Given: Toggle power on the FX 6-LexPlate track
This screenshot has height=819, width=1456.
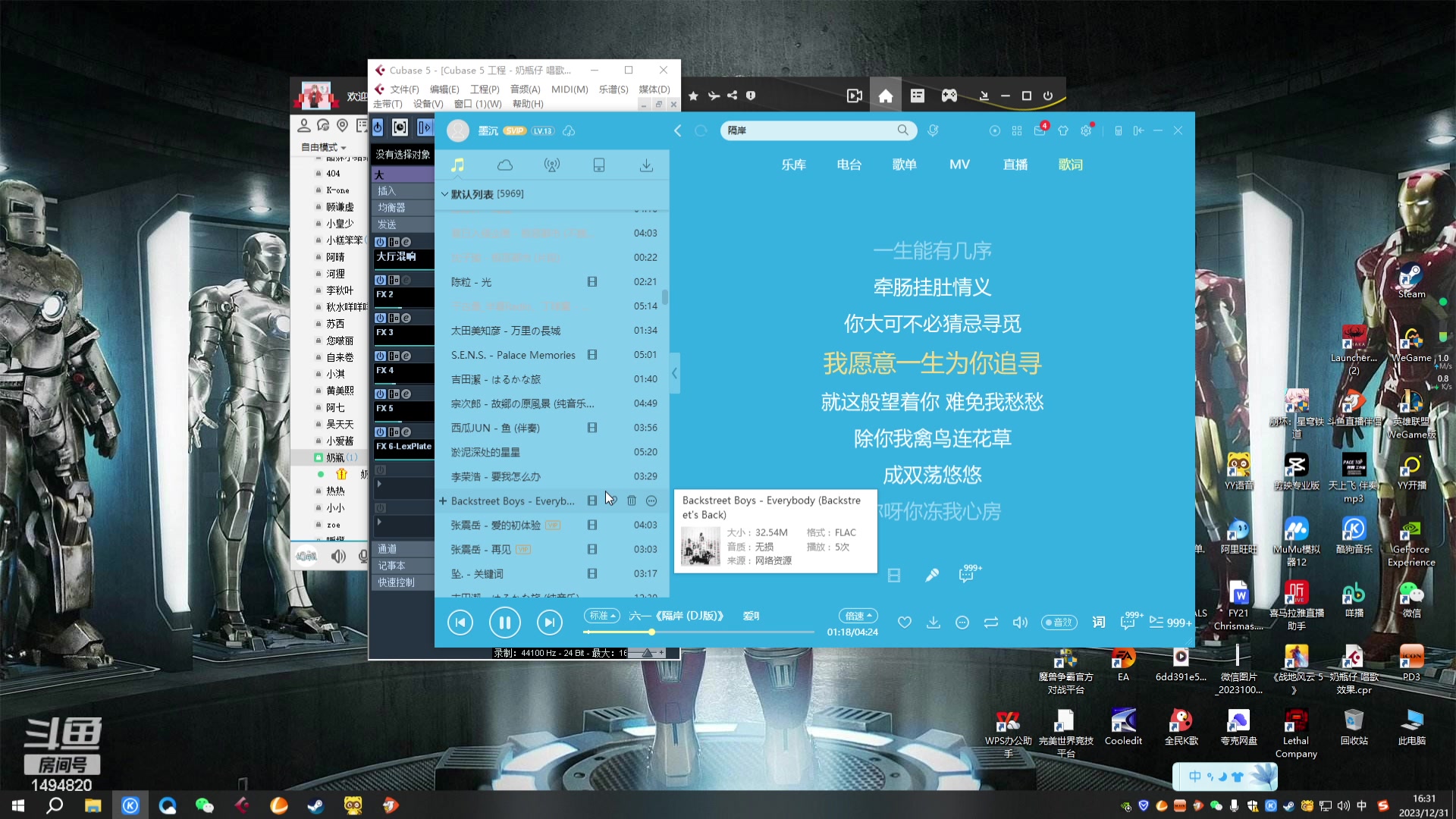Looking at the screenshot, I should tap(380, 431).
